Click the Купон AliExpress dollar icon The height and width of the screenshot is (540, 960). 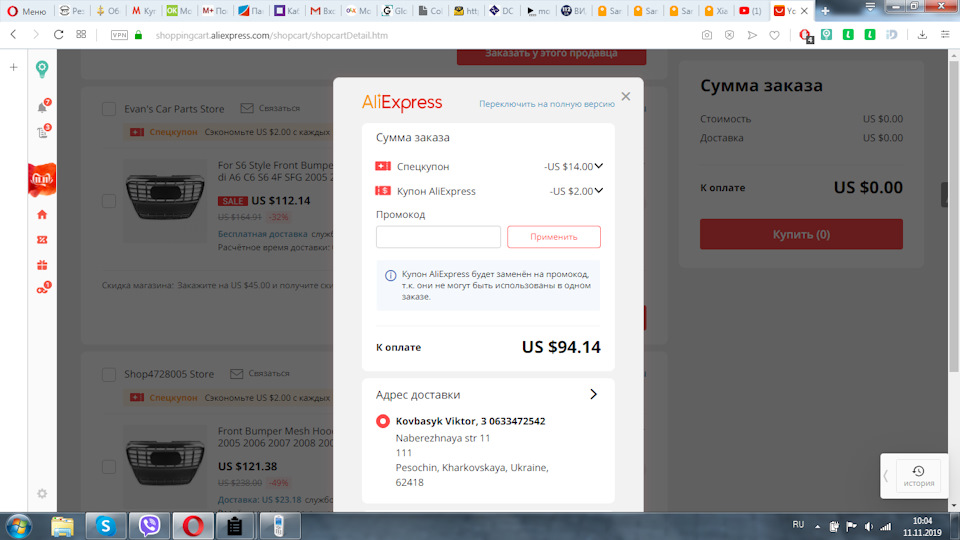tap(383, 191)
